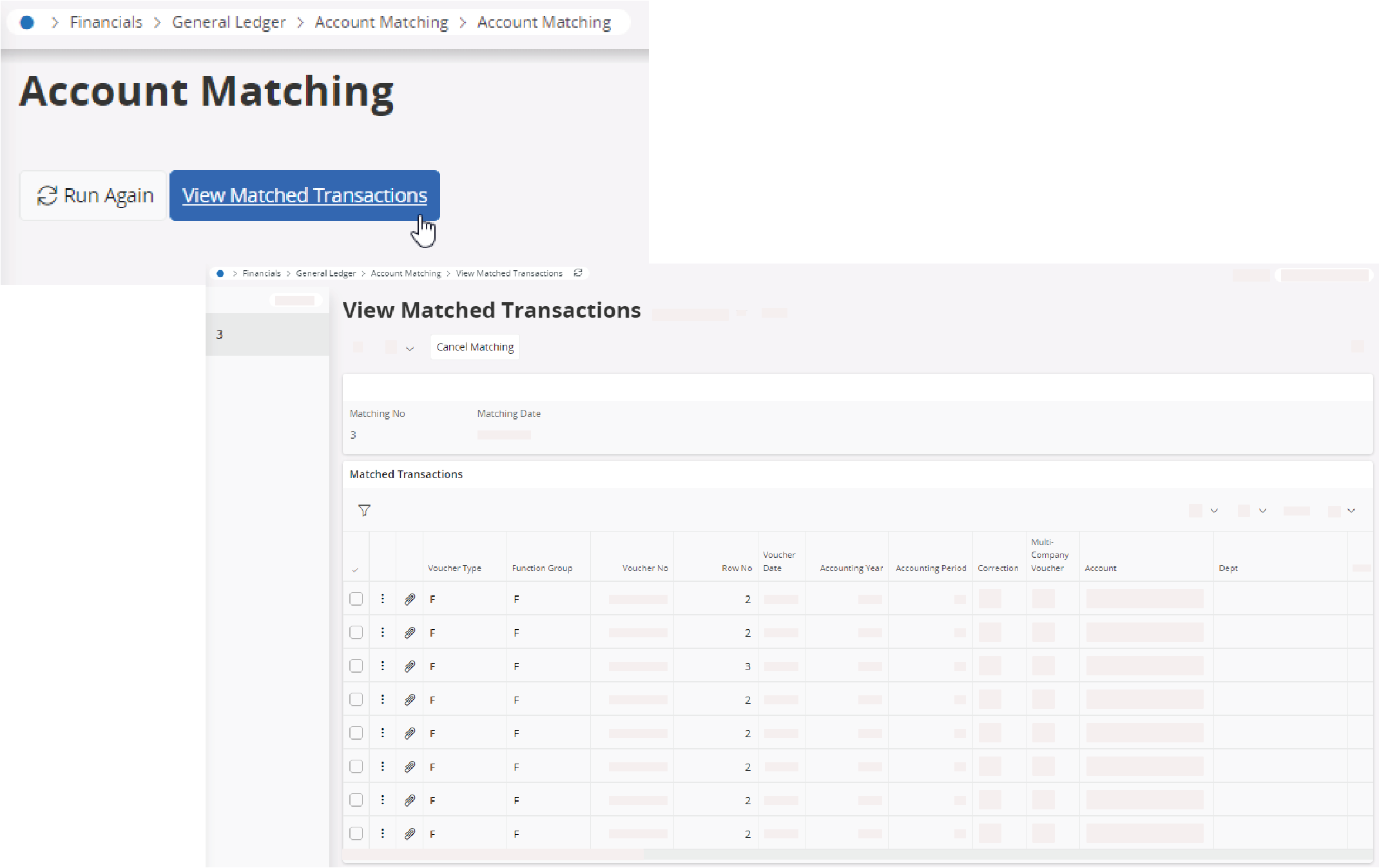The image size is (1379, 868).
Task: Click the blue home dot in the top breadcrumb
Action: 27,23
